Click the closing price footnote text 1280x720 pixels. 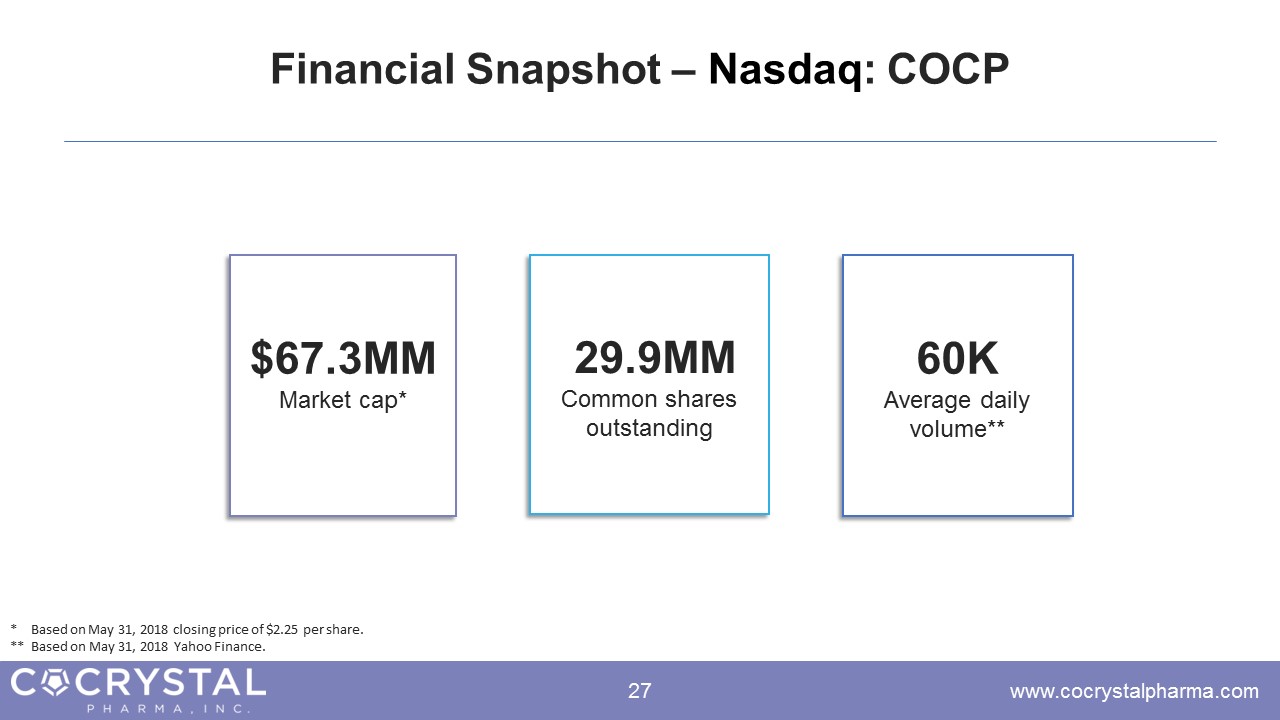tap(197, 630)
